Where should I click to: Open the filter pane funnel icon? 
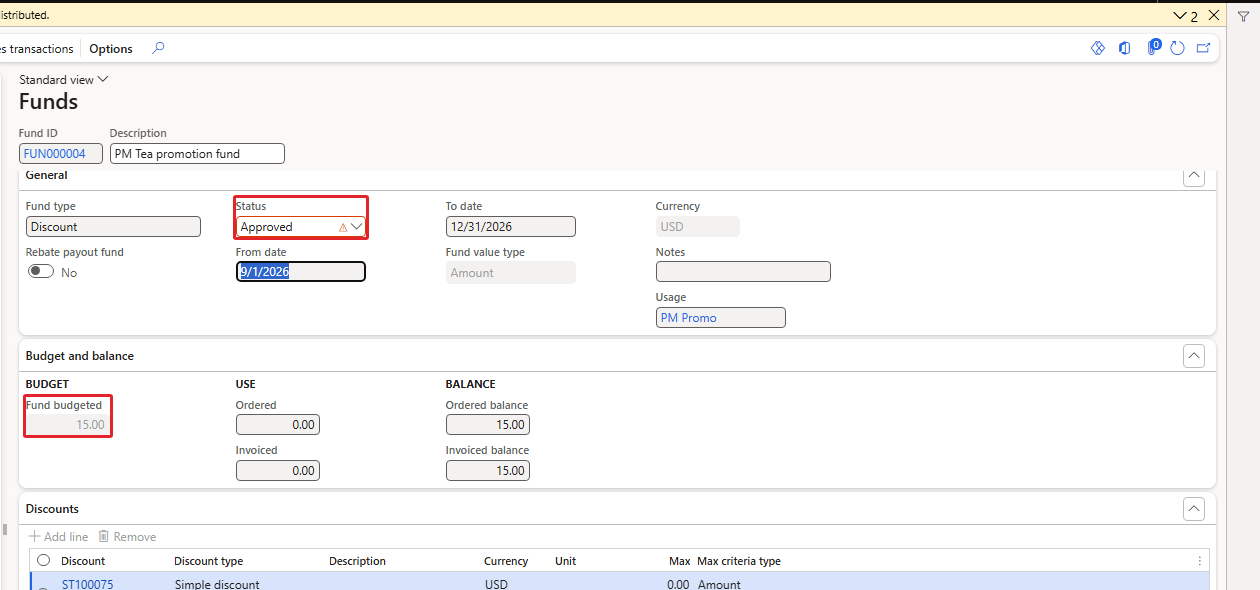pos(1243,17)
